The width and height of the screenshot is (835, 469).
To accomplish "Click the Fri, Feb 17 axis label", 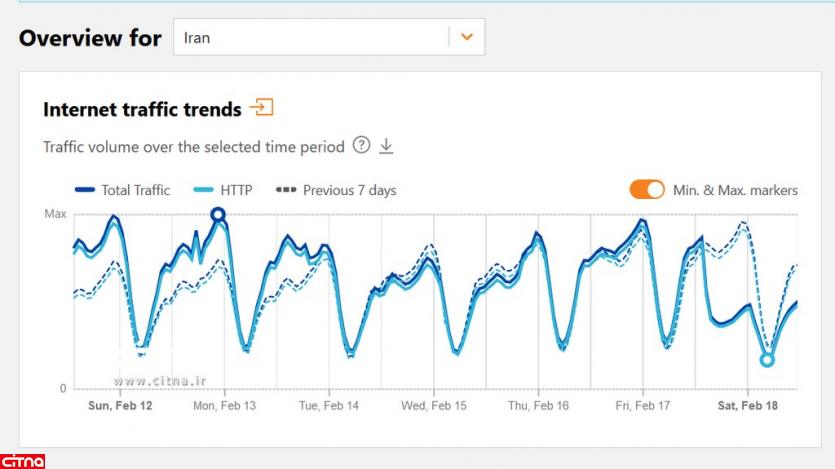I will (x=643, y=406).
